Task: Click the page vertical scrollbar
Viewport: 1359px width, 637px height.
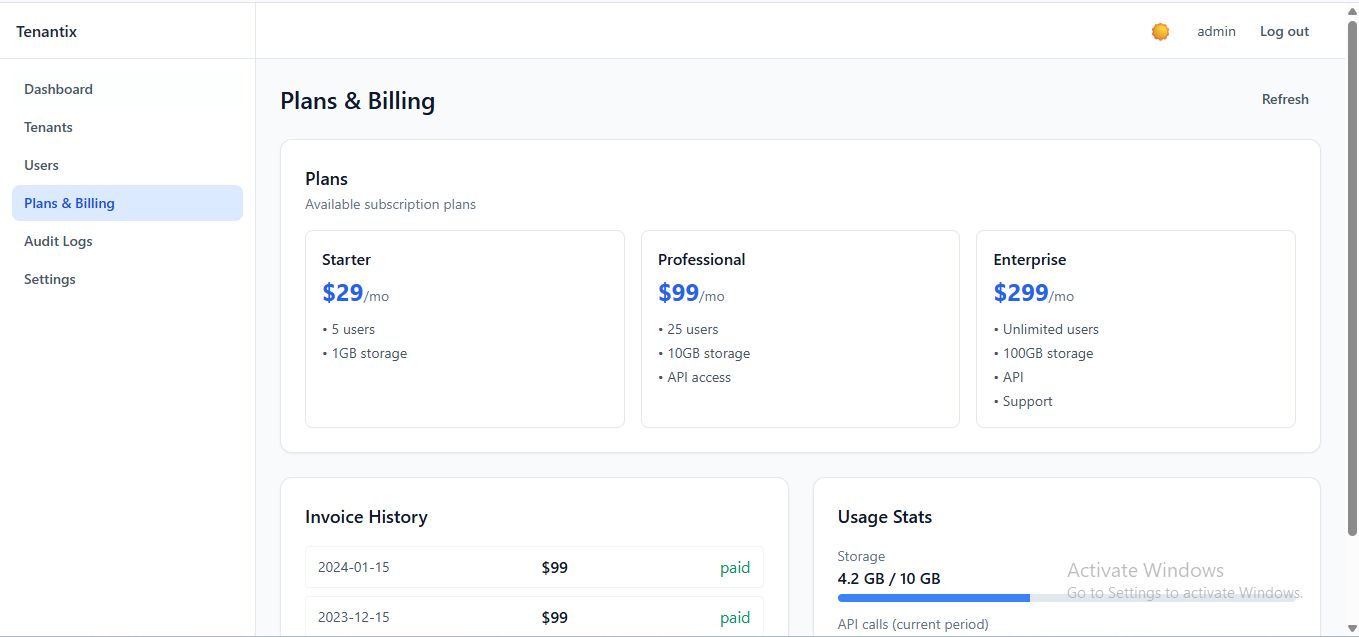Action: (x=1352, y=300)
